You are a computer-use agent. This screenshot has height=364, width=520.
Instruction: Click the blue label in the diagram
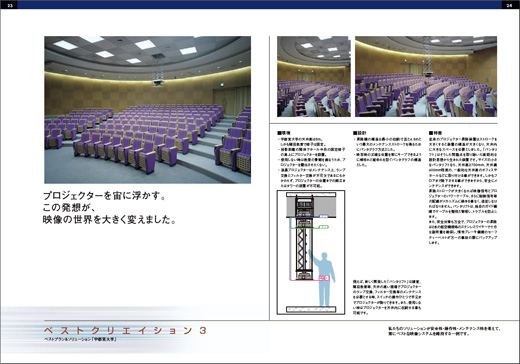click(324, 216)
